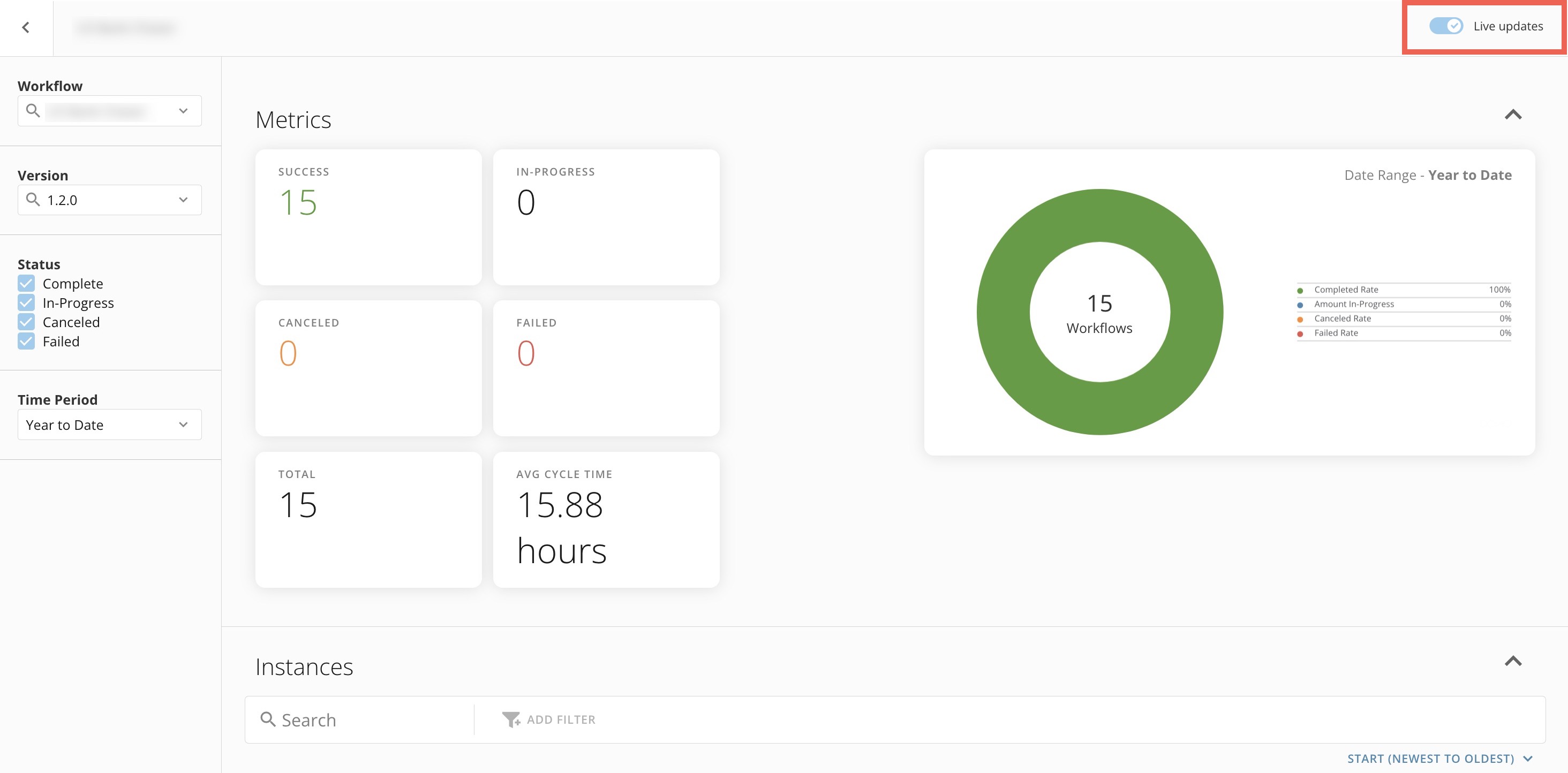
Task: Click the magnifier icon in the Version field
Action: (34, 200)
